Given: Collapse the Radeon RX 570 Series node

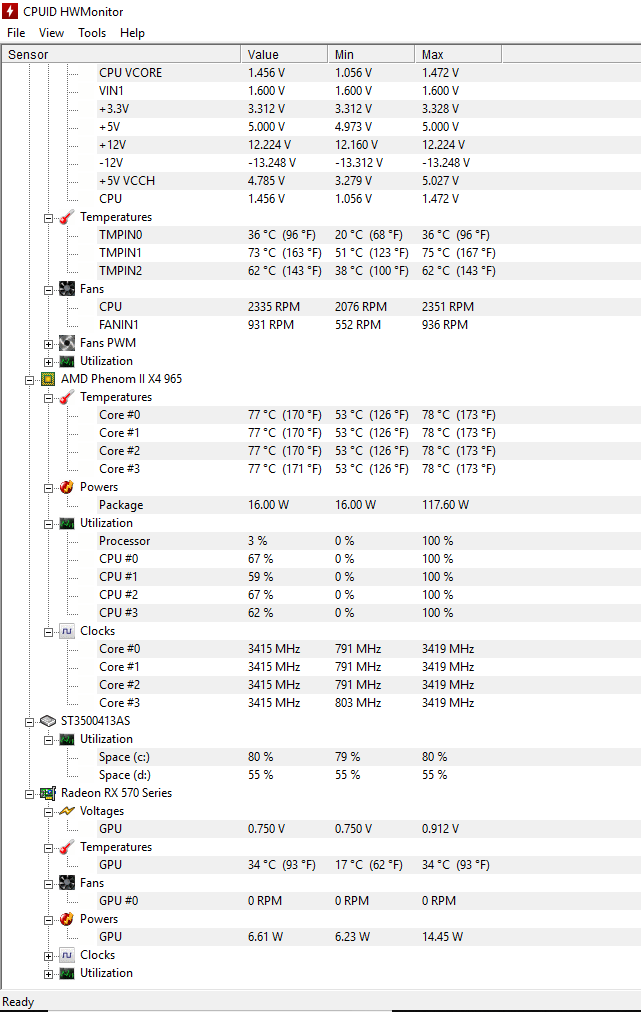Looking at the screenshot, I should 29,793.
